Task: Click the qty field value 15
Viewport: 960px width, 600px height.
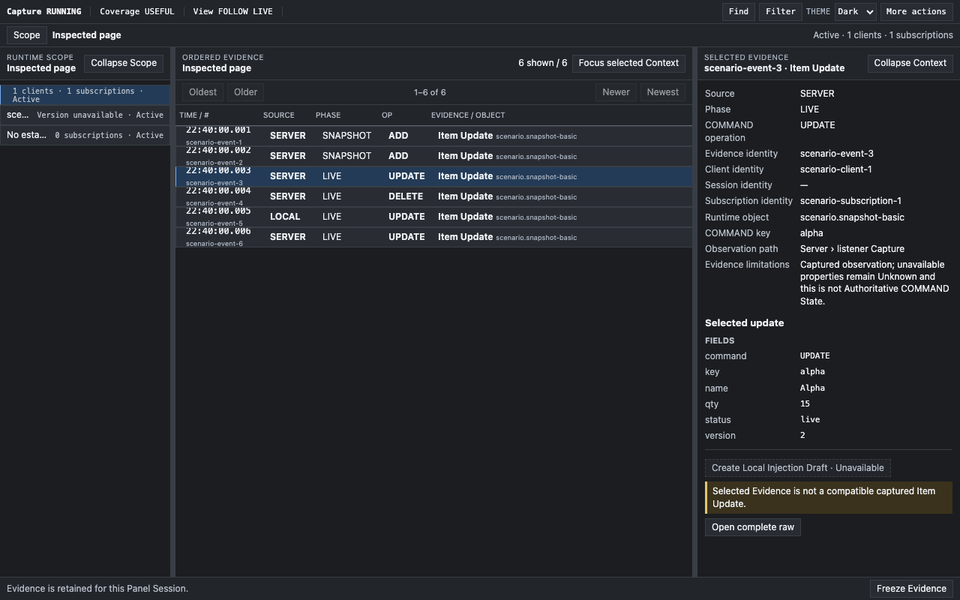Action: click(x=804, y=404)
